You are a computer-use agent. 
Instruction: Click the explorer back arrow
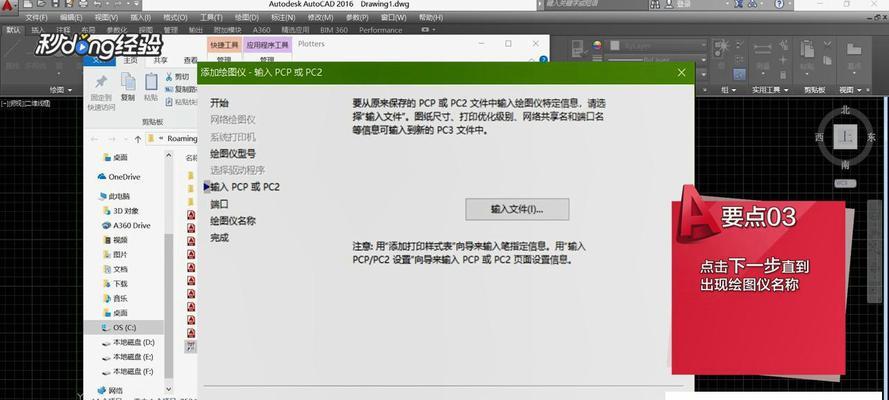coord(94,138)
